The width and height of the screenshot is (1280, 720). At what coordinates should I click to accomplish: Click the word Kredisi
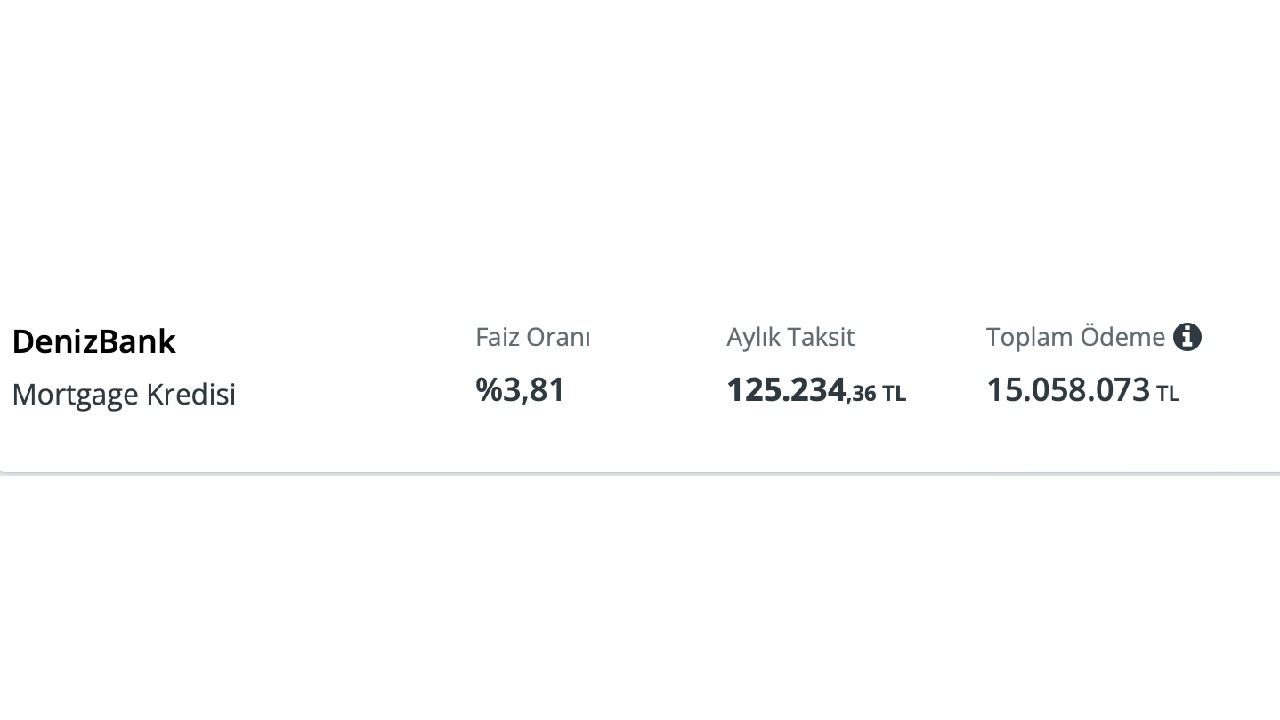tap(191, 394)
